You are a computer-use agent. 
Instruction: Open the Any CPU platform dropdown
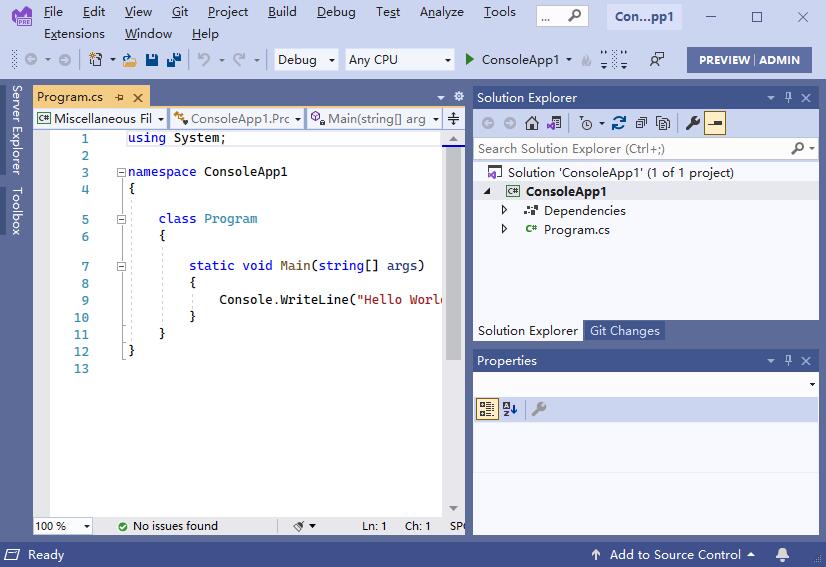(x=400, y=60)
